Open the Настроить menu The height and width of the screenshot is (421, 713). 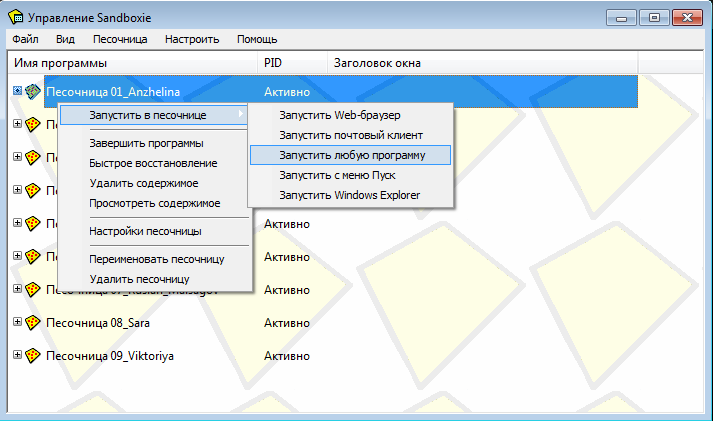pos(192,39)
